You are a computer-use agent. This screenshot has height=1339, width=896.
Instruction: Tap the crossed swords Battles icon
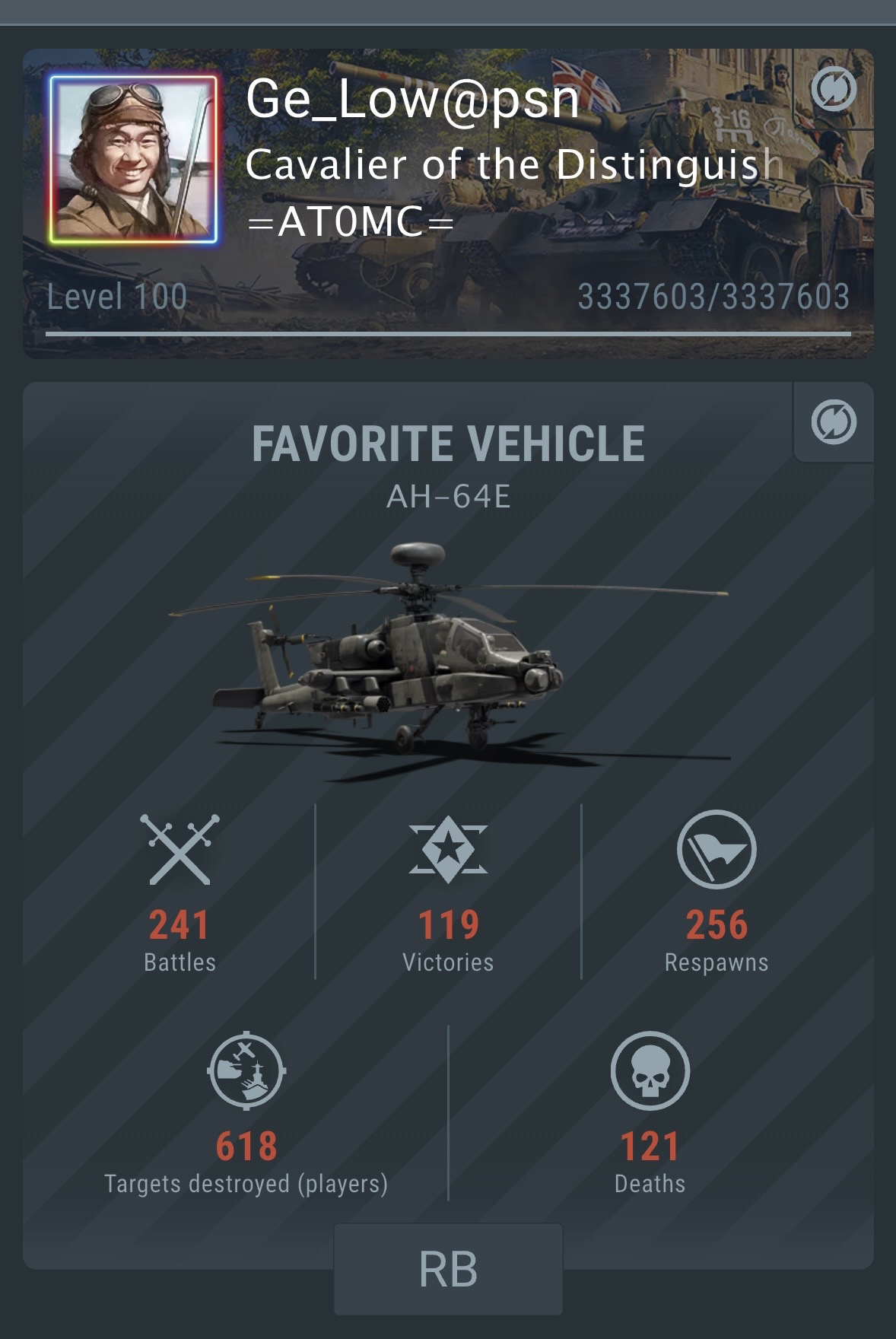[x=180, y=849]
